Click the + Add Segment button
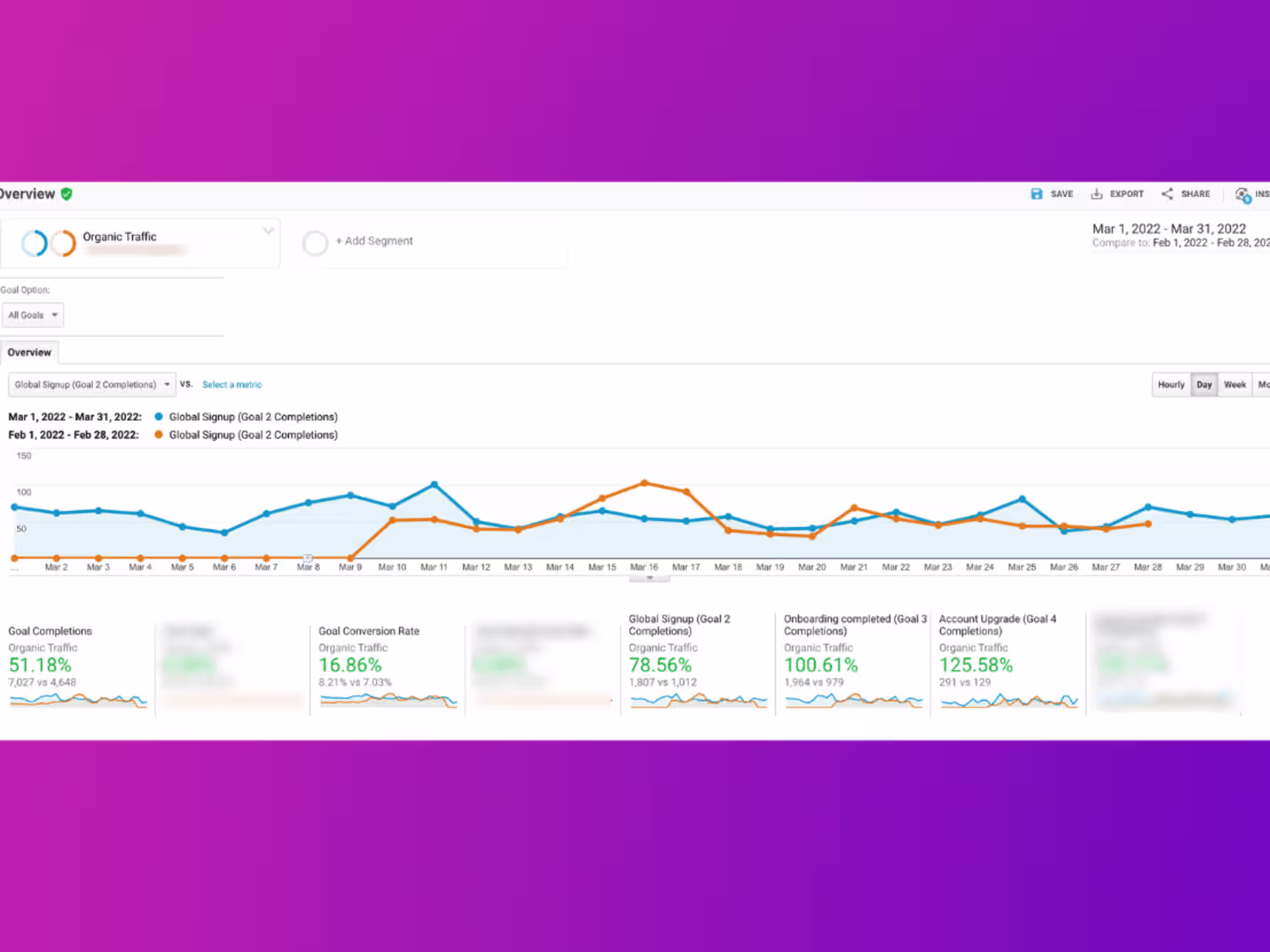1270x952 pixels. 374,241
